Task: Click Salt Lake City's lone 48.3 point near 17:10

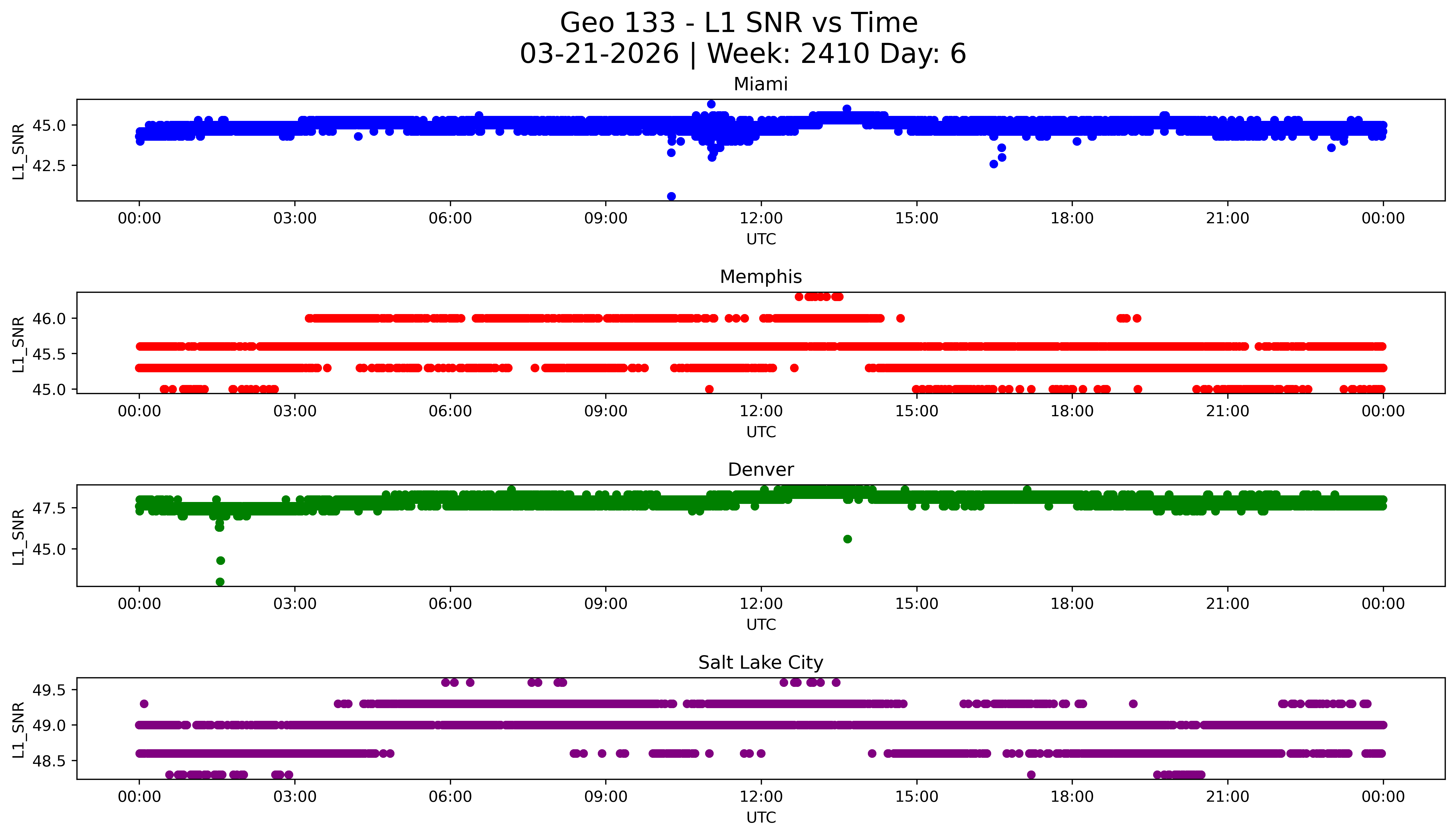Action: [1031, 774]
